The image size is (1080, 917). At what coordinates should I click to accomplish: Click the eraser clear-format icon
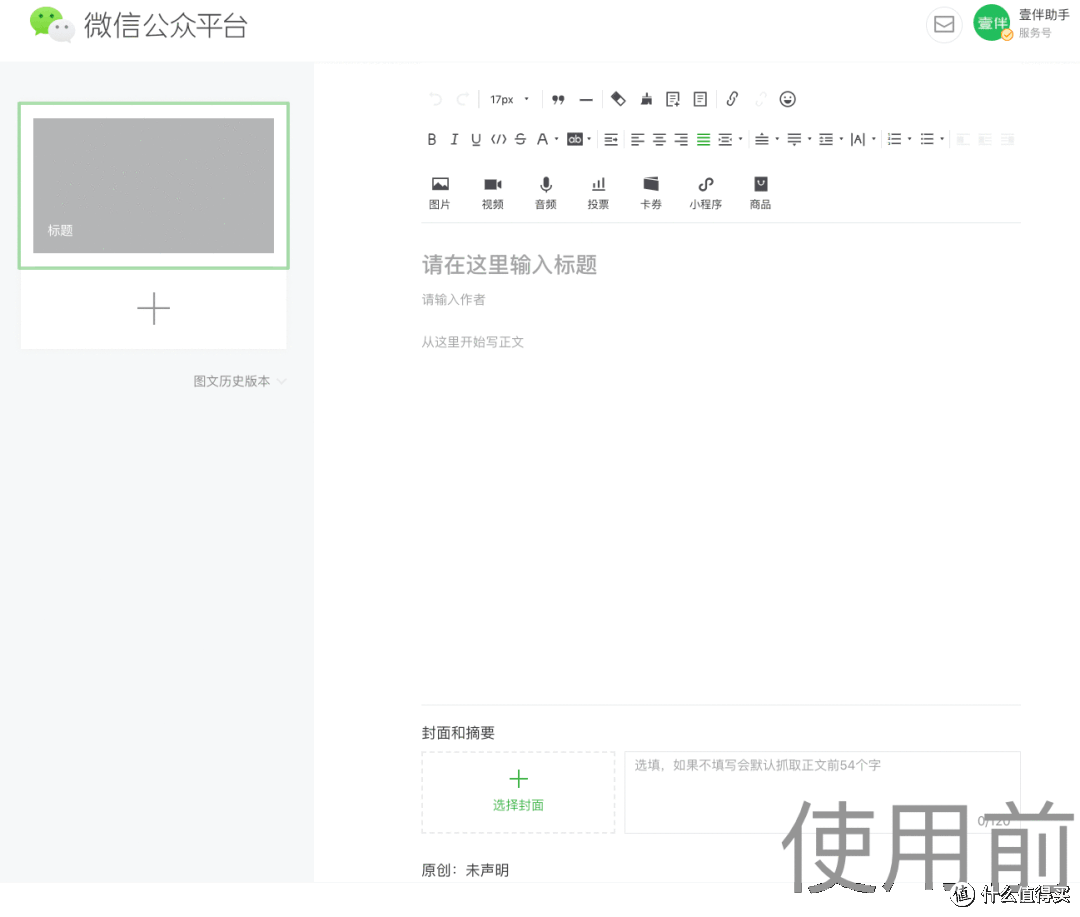(618, 99)
